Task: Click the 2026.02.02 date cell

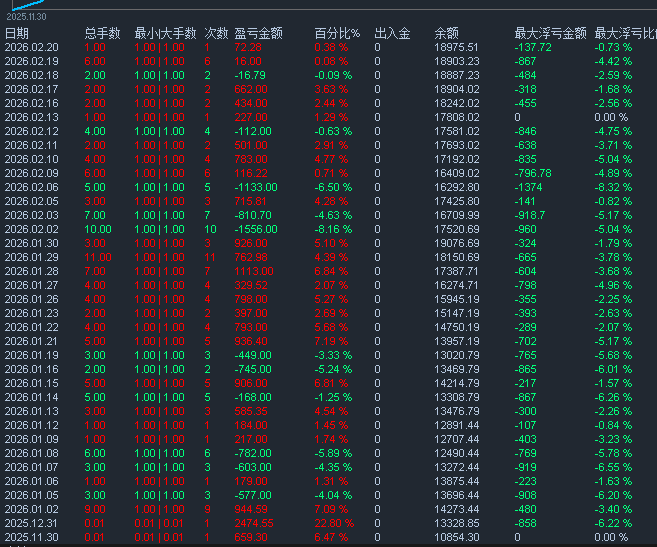Action: pos(32,229)
